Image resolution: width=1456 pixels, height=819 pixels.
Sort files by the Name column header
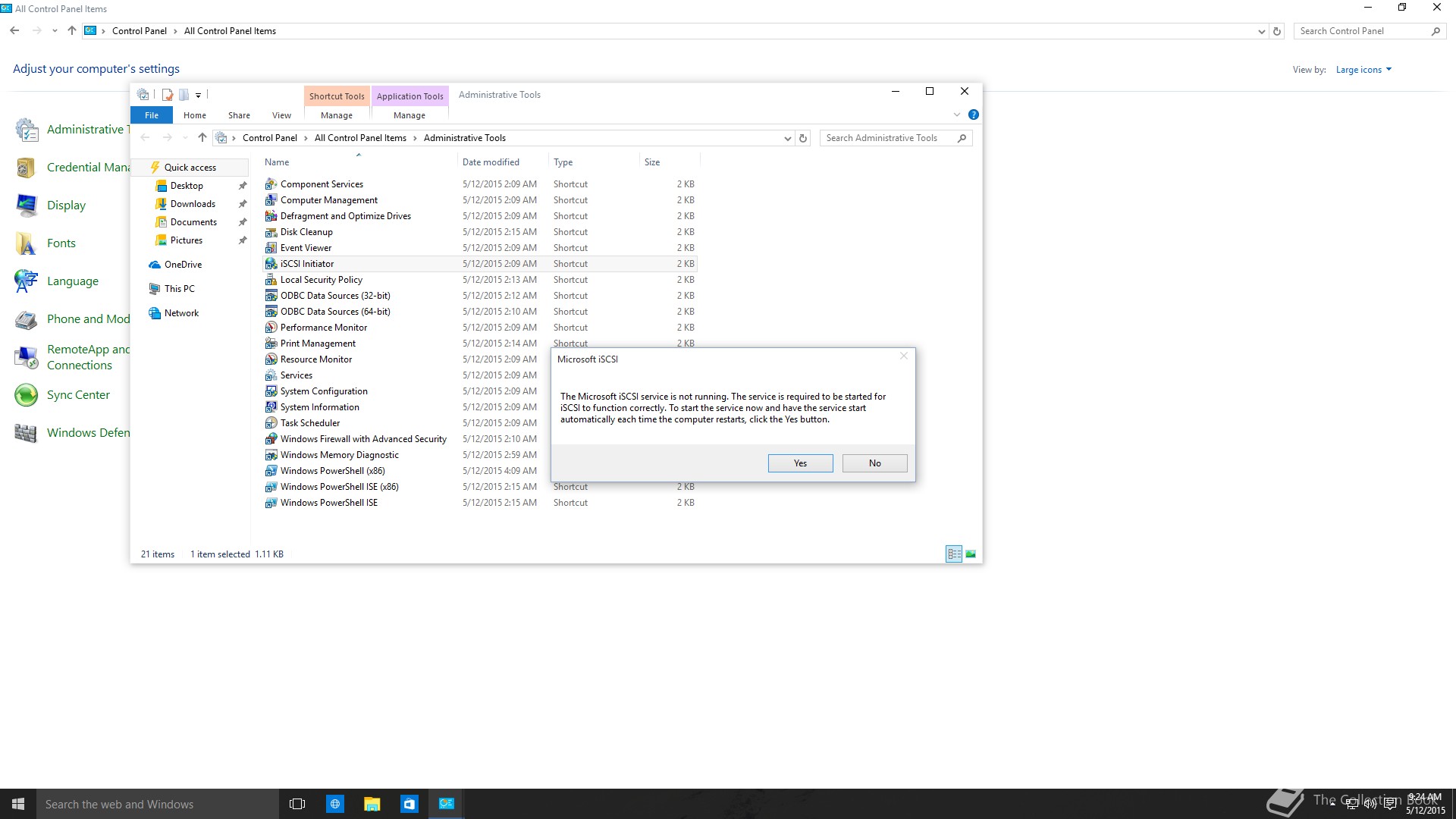point(359,162)
